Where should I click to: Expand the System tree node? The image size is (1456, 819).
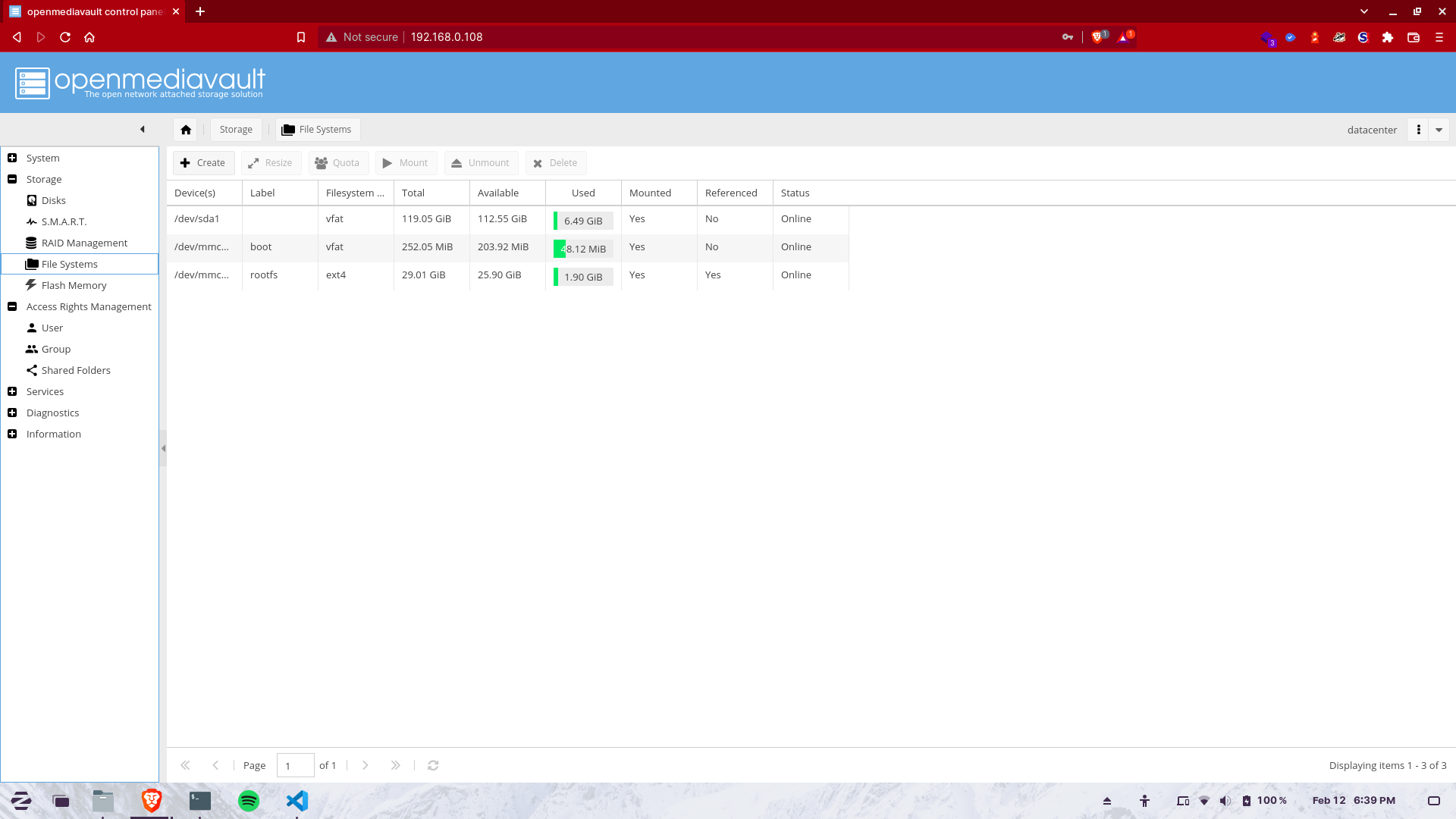[12, 158]
